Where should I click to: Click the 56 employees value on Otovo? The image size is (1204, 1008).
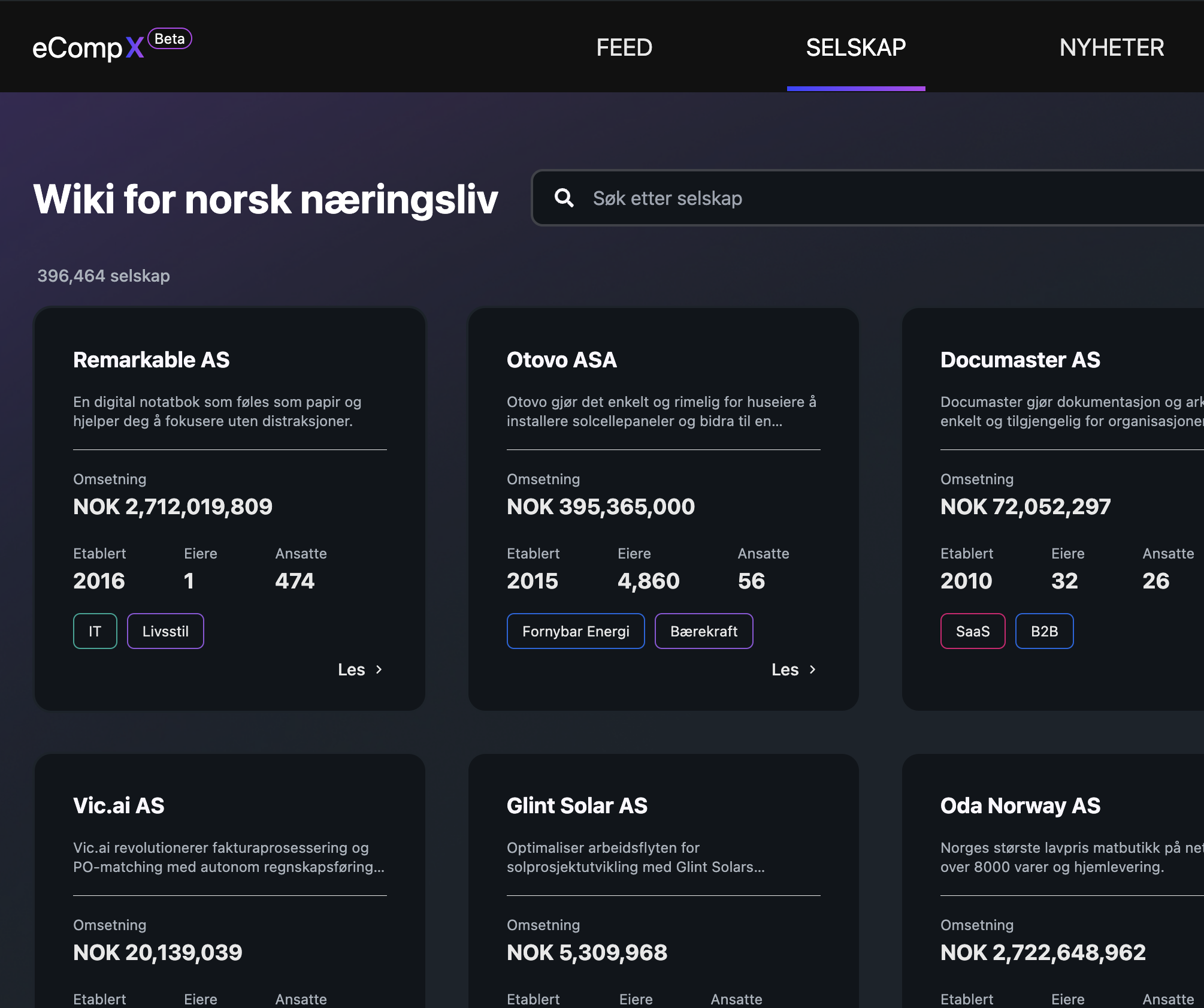[751, 581]
